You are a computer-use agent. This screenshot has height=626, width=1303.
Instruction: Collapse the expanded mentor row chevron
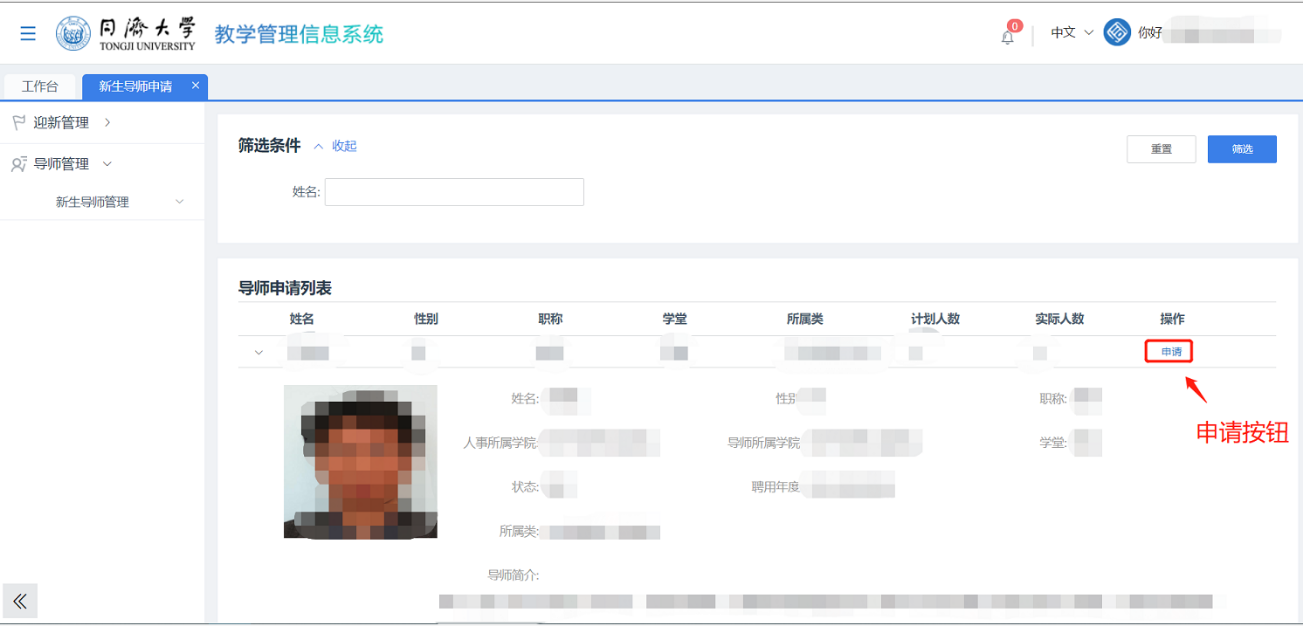(x=259, y=352)
